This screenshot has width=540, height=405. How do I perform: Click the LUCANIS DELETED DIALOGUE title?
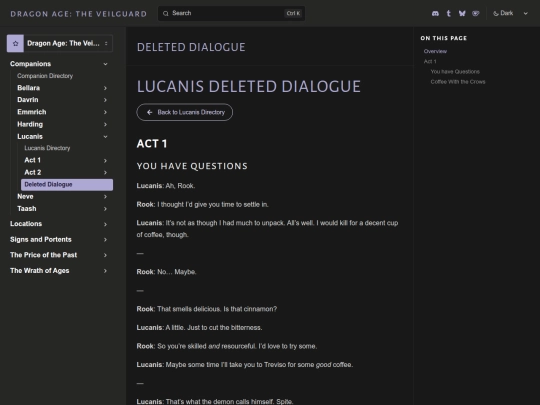[249, 86]
